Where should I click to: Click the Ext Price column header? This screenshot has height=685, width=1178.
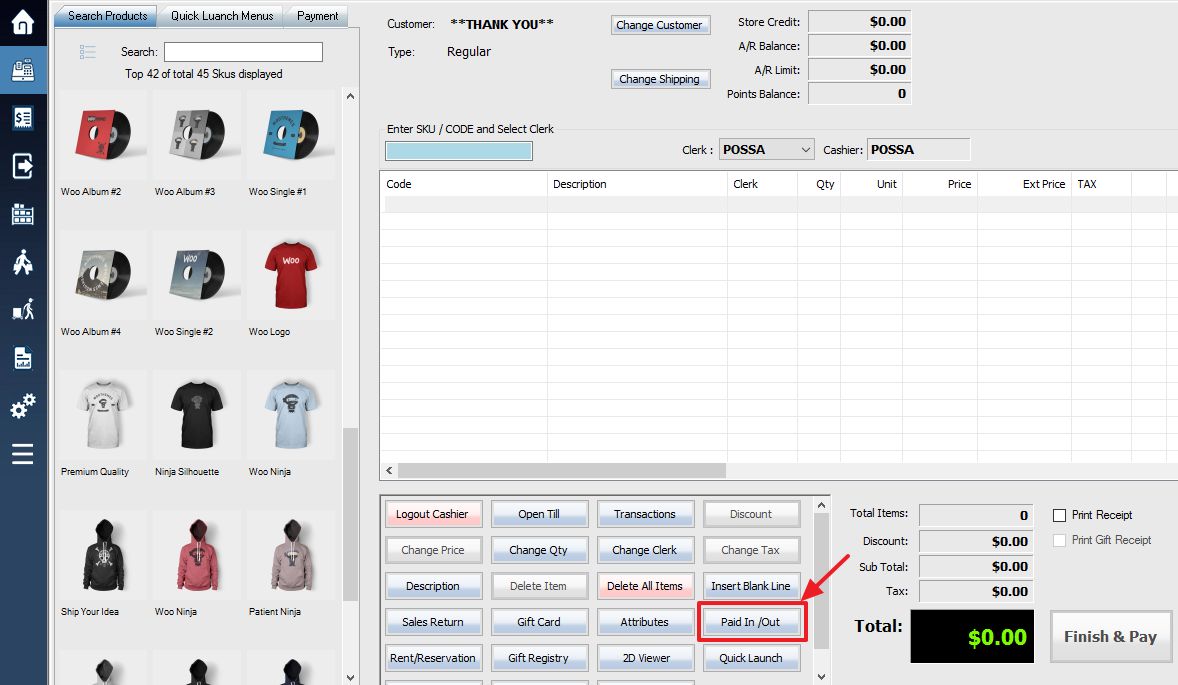(1023, 184)
